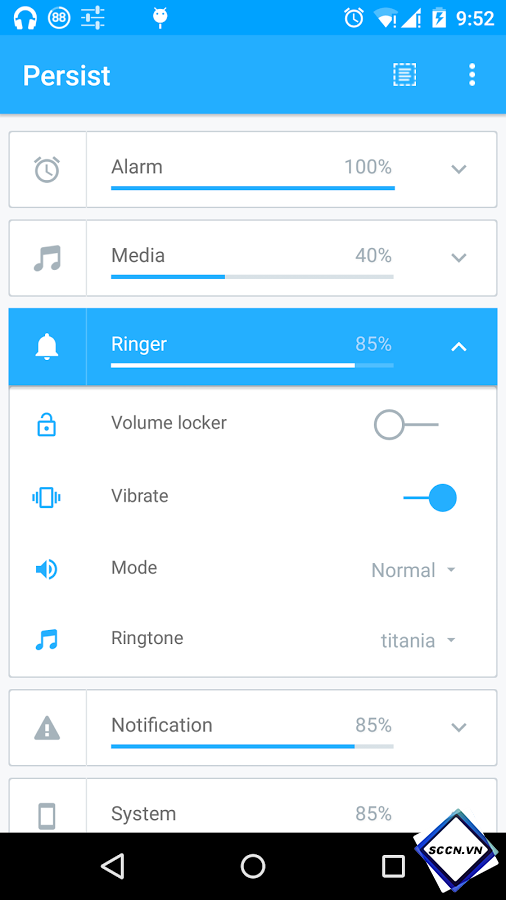This screenshot has height=900, width=506.
Task: Enable the Volume locker switch
Action: pos(406,425)
